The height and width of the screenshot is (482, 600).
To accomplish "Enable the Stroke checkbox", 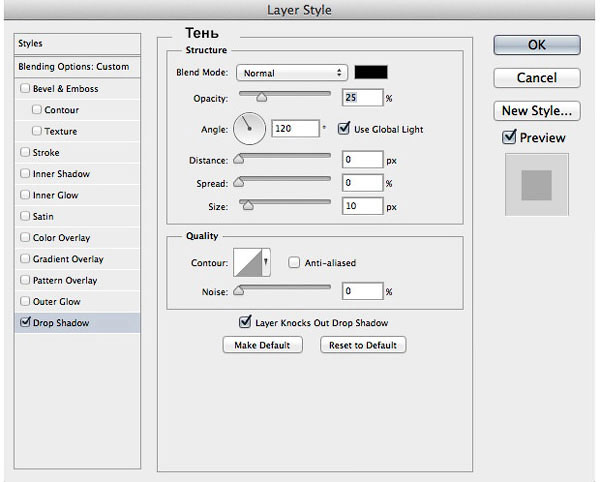I will click(25, 152).
